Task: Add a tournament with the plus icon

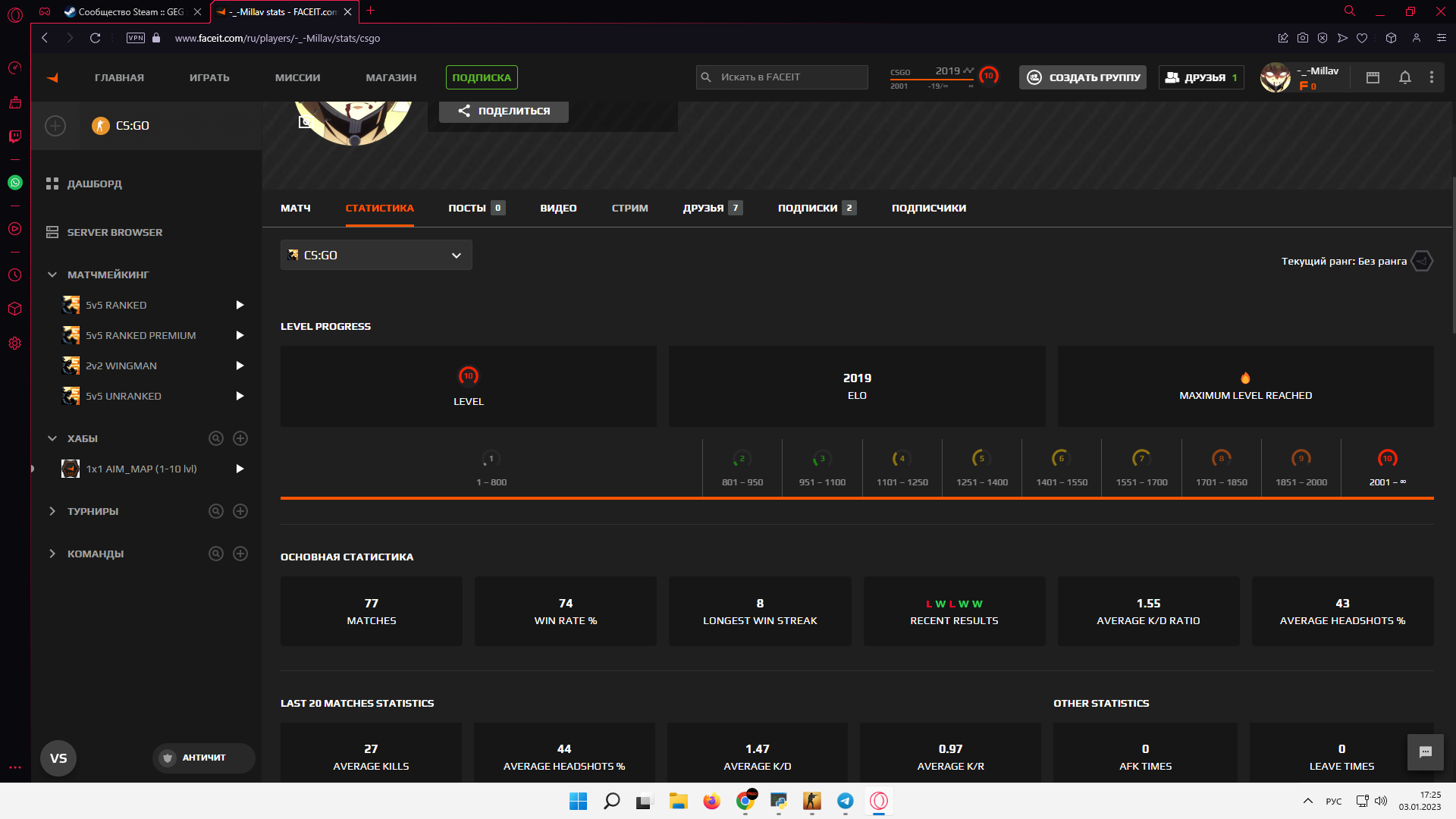Action: (240, 511)
